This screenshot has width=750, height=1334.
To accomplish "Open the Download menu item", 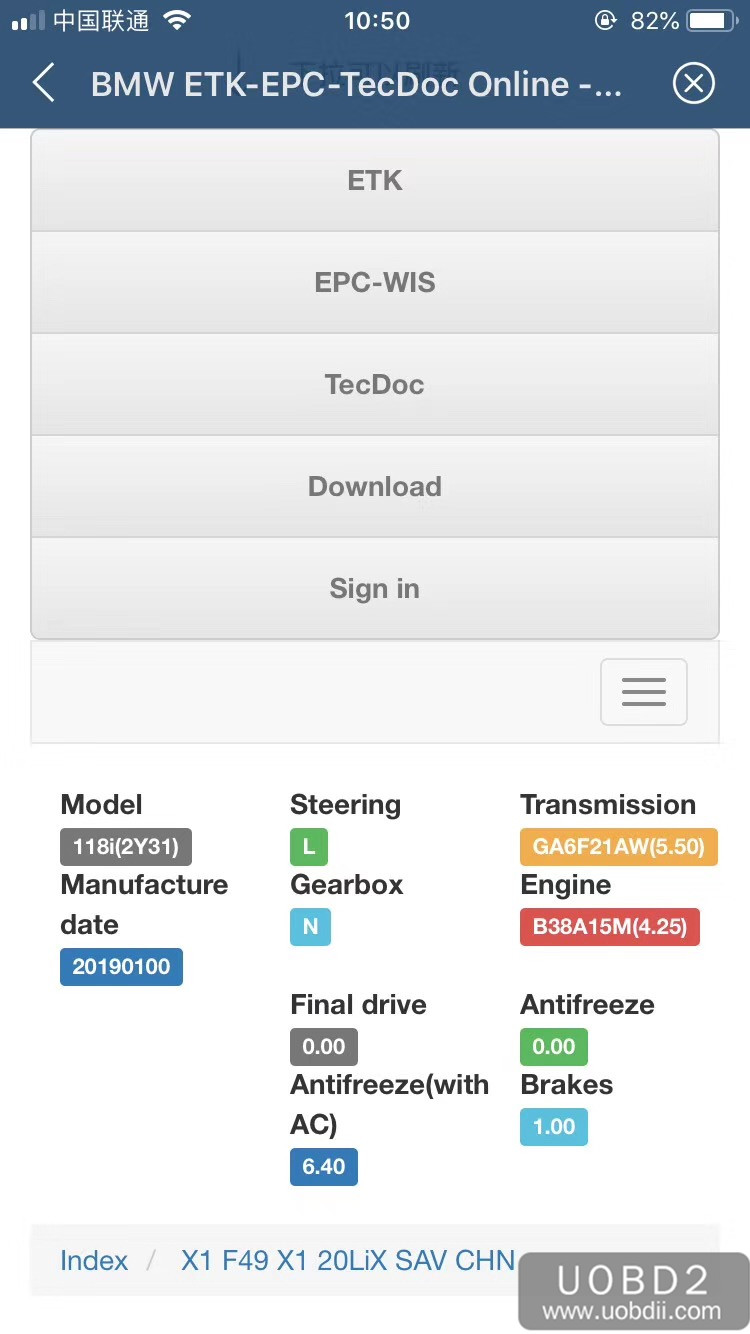I will coord(375,486).
